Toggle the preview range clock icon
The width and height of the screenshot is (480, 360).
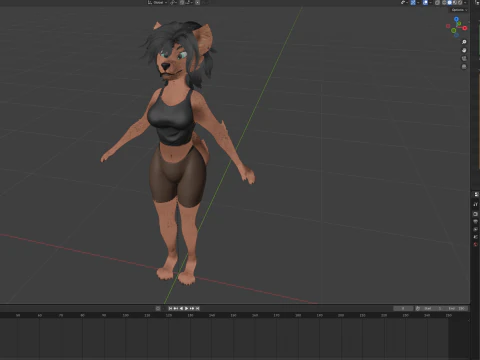(418, 308)
